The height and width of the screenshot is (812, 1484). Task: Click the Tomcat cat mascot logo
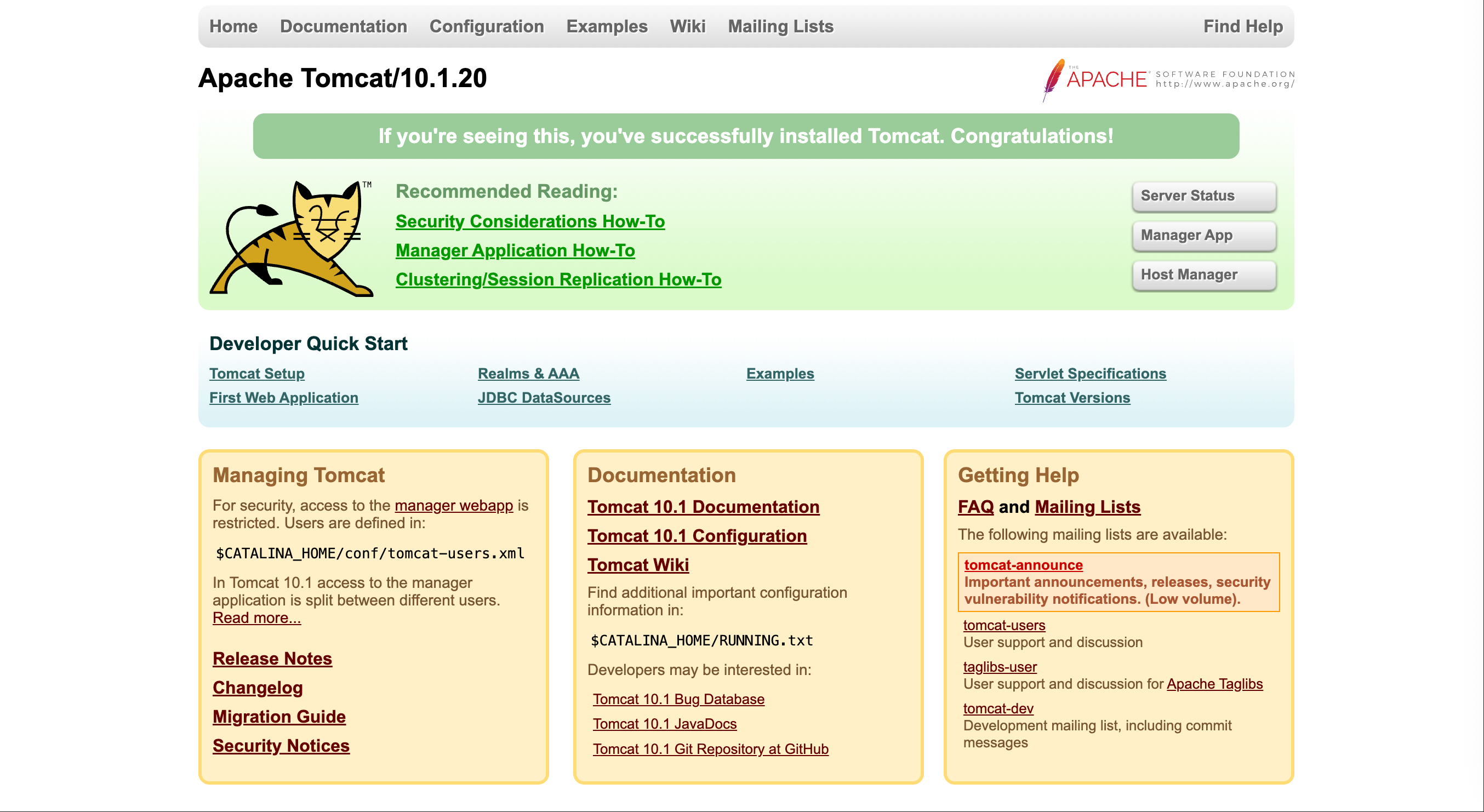[292, 238]
